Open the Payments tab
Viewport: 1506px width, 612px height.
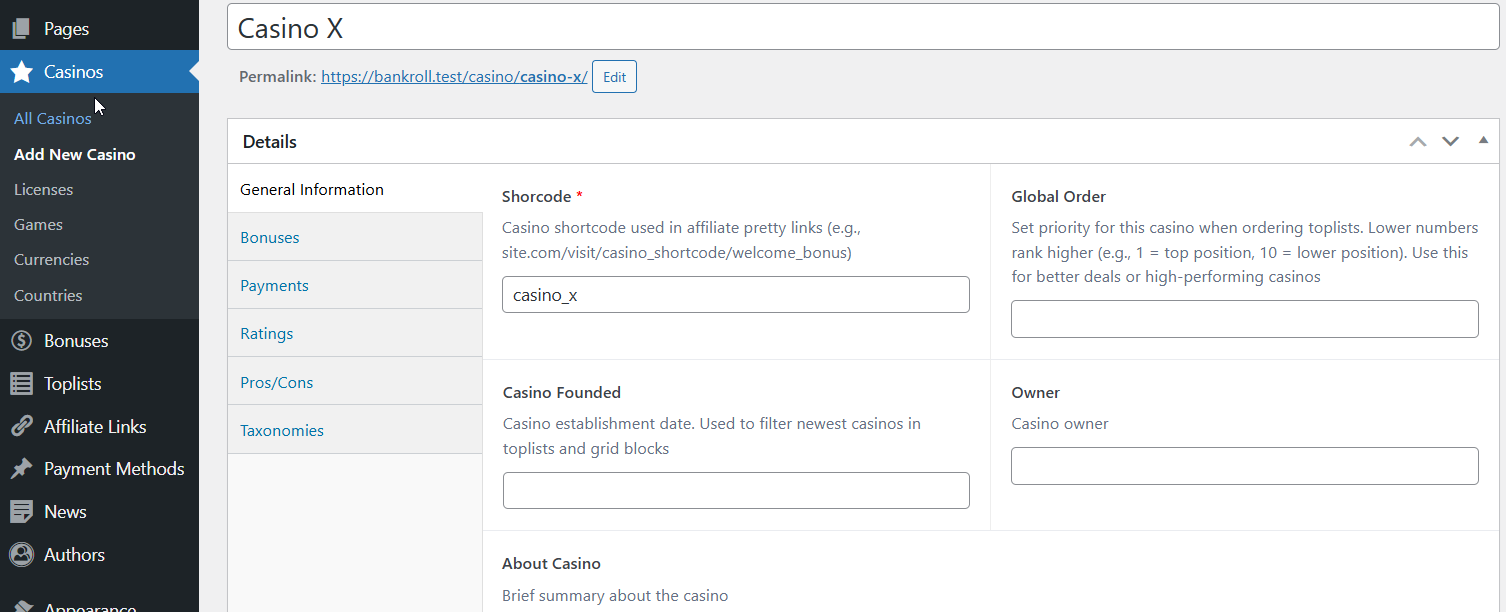(x=274, y=285)
